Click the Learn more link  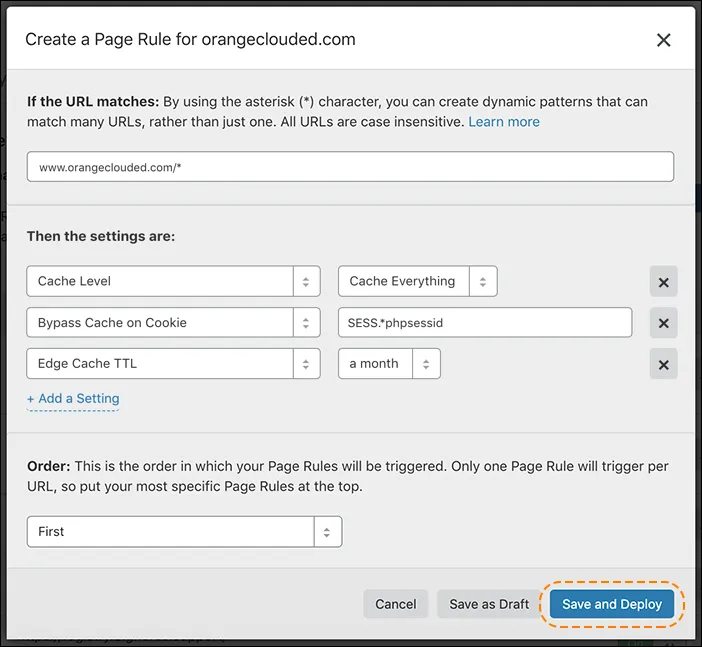pyautogui.click(x=504, y=122)
